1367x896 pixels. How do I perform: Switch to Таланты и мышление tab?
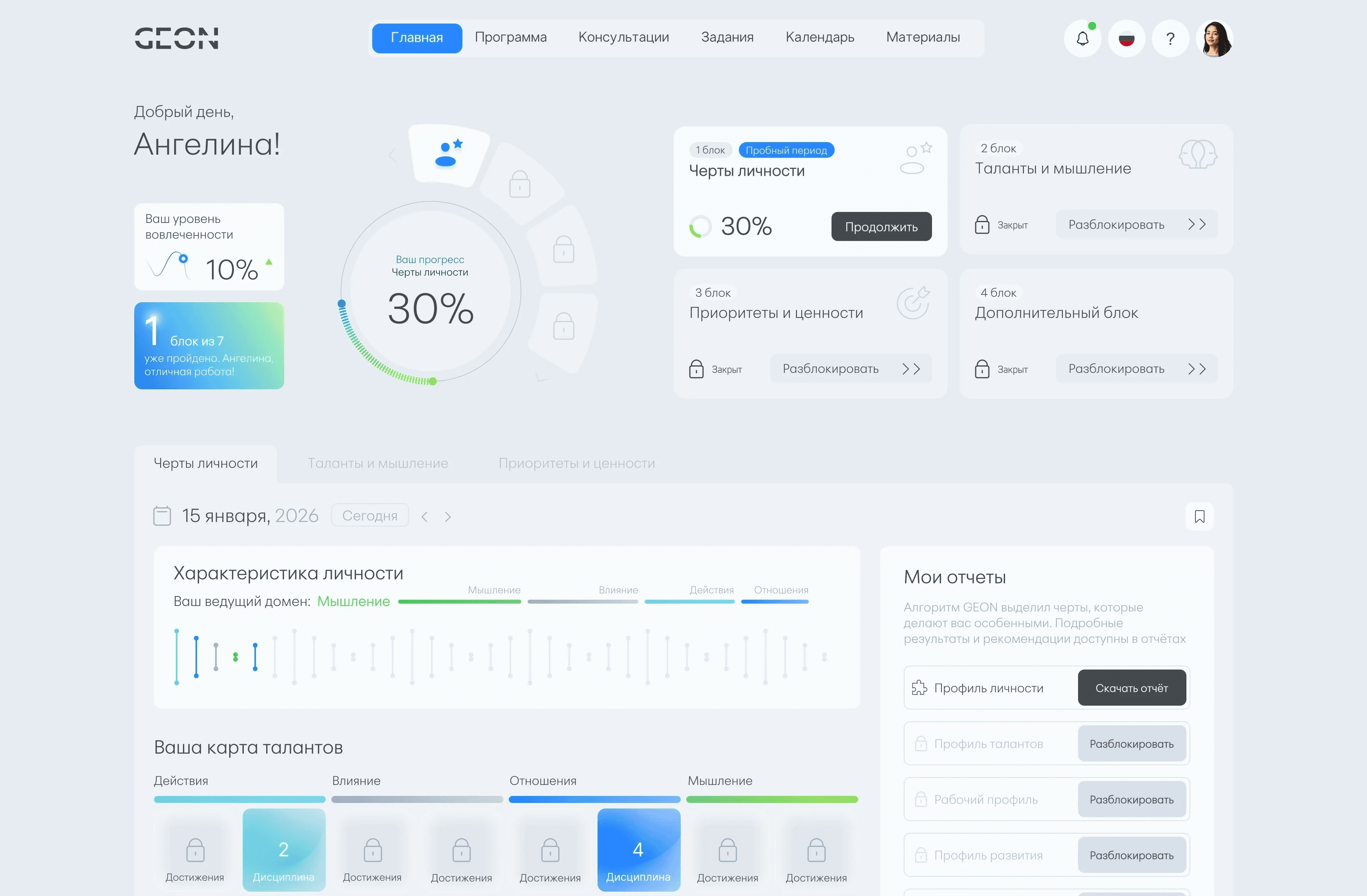[377, 464]
